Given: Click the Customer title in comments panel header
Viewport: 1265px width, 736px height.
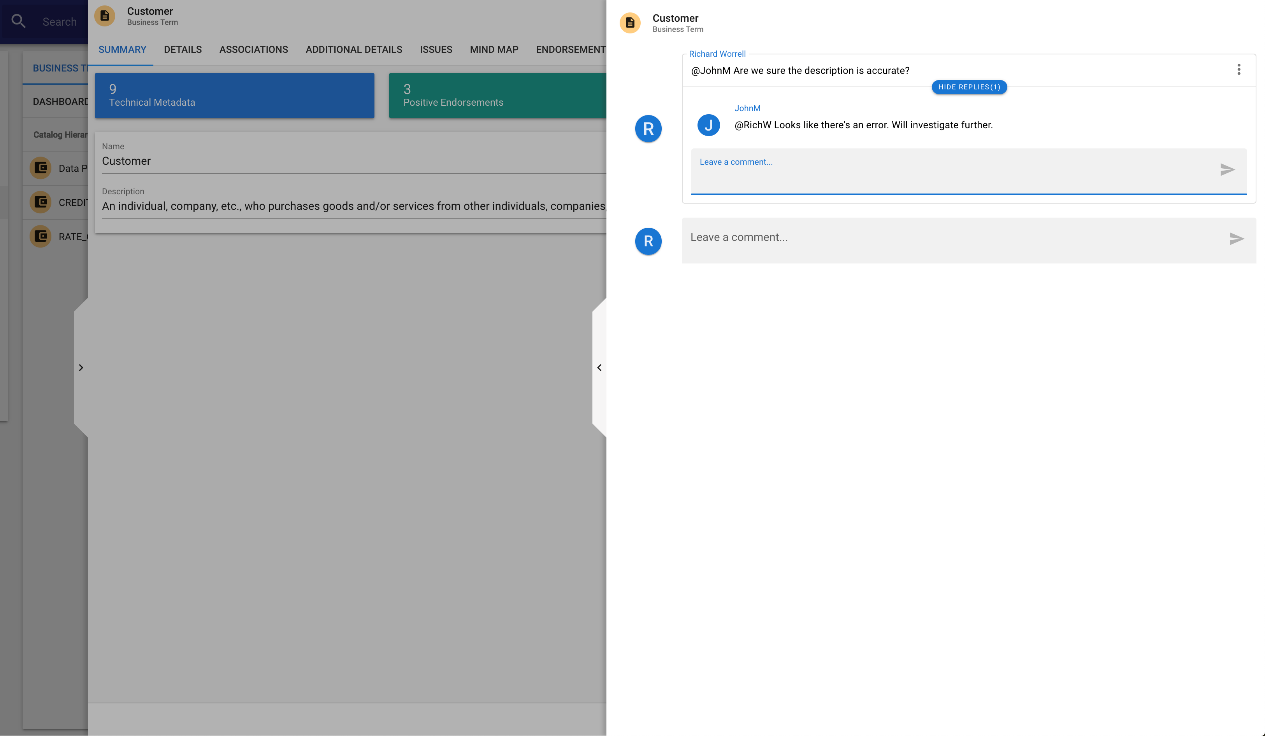Looking at the screenshot, I should pyautogui.click(x=675, y=18).
